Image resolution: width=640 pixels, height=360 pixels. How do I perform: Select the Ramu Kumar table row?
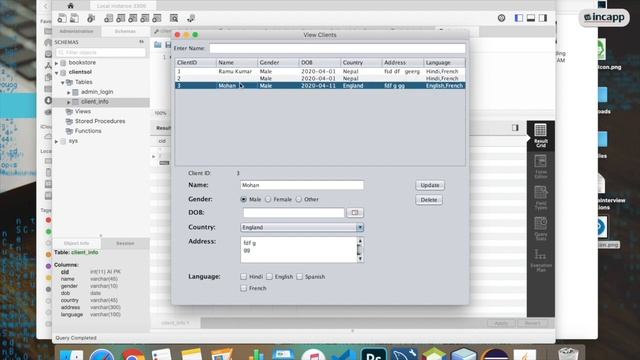click(320, 71)
